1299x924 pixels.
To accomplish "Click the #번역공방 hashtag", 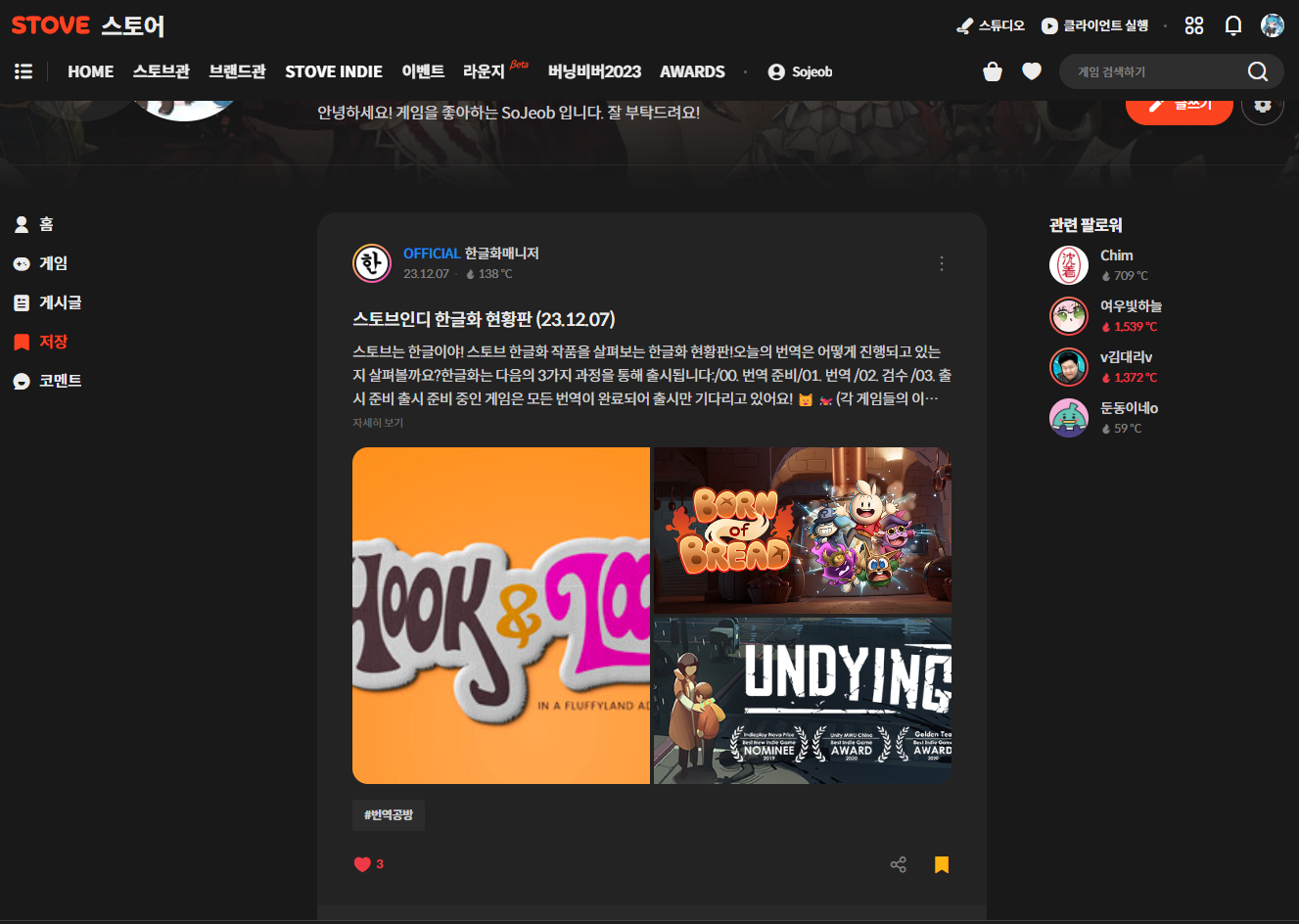I will (389, 815).
